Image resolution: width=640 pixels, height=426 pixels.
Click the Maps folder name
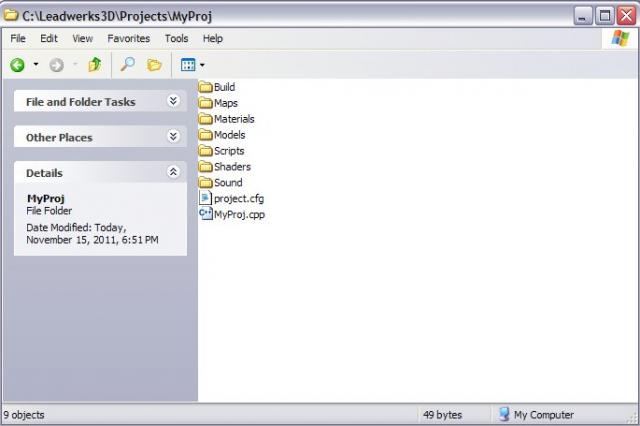226,103
